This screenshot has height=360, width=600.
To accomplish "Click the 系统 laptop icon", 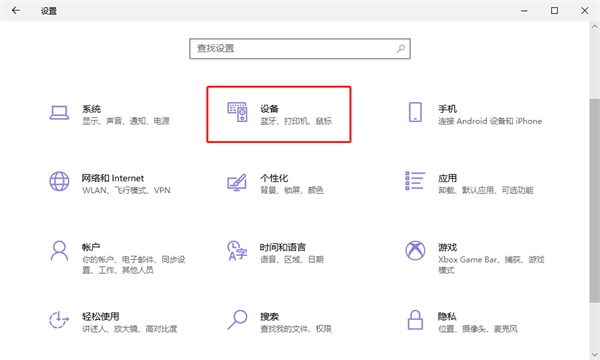I will [x=59, y=113].
